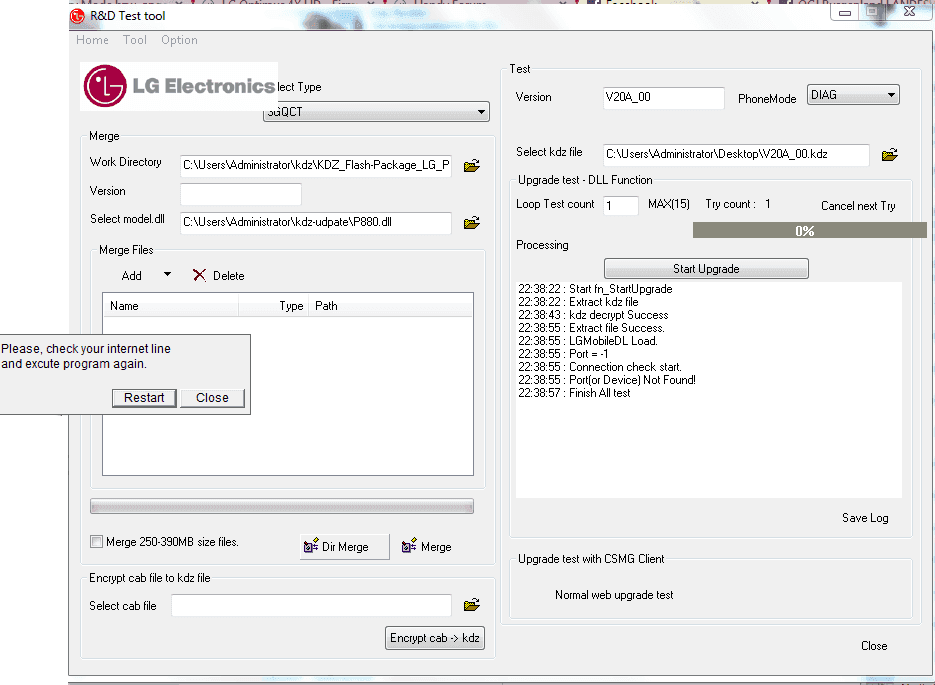Click the Add button
The height and width of the screenshot is (685, 935).
click(131, 275)
